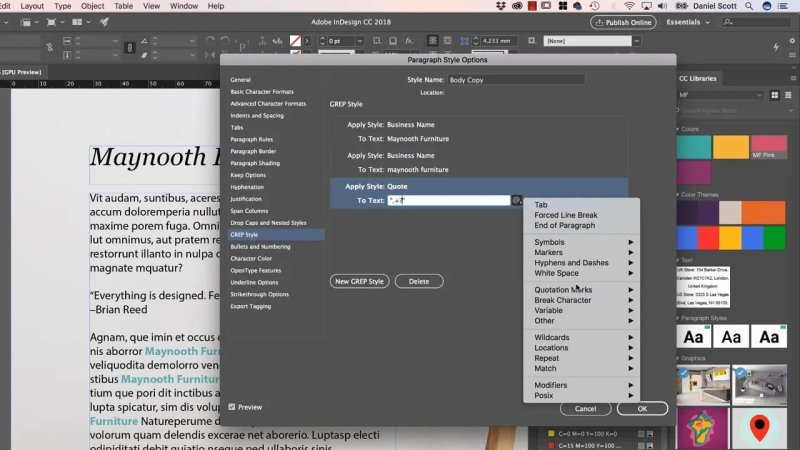
Task: Expand the Posix submenu
Action: coord(582,395)
